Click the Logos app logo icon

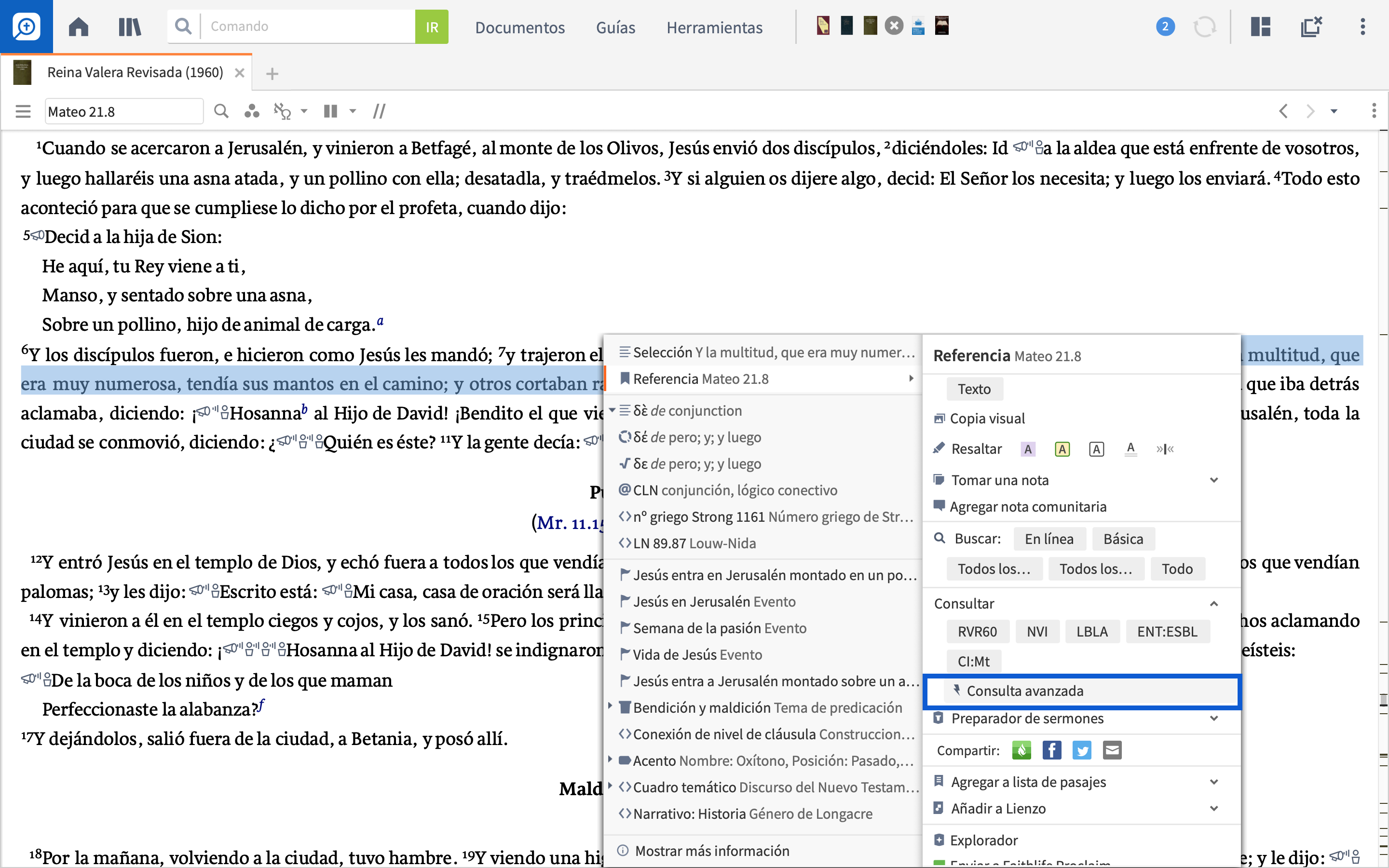(27, 27)
